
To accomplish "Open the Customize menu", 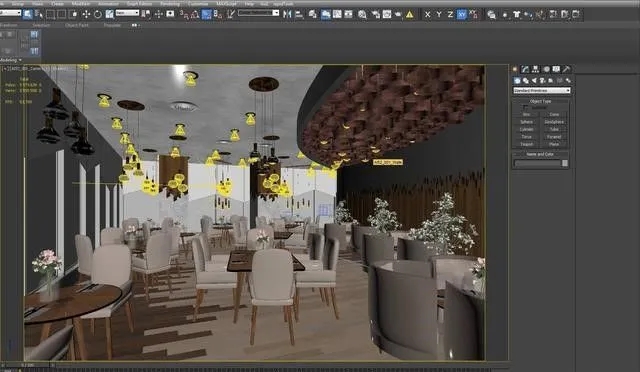I will [x=198, y=4].
